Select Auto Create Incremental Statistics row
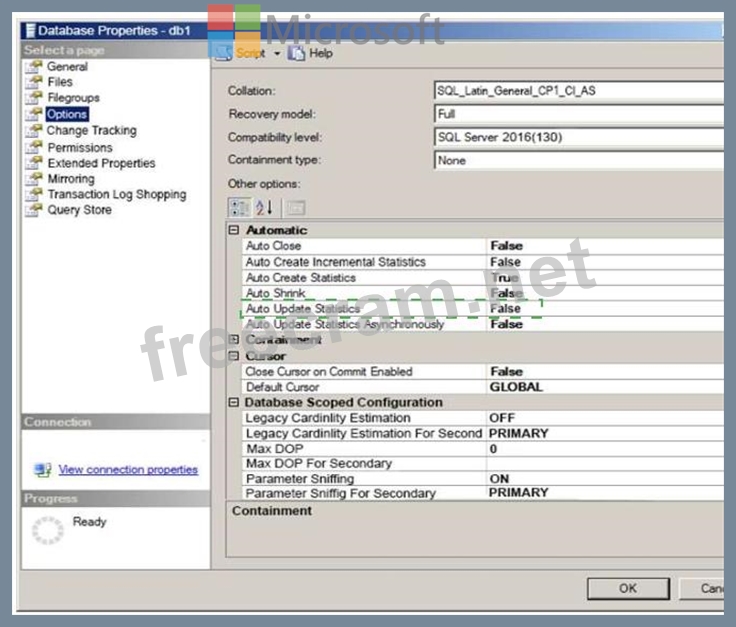Screen dimensions: 736x627 click(x=483, y=262)
